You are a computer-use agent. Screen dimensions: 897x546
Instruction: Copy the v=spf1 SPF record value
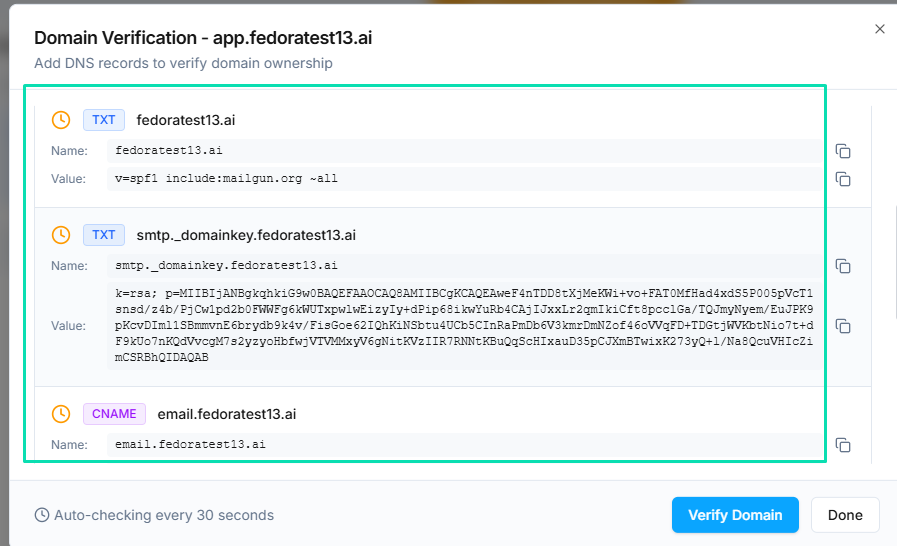tap(843, 179)
